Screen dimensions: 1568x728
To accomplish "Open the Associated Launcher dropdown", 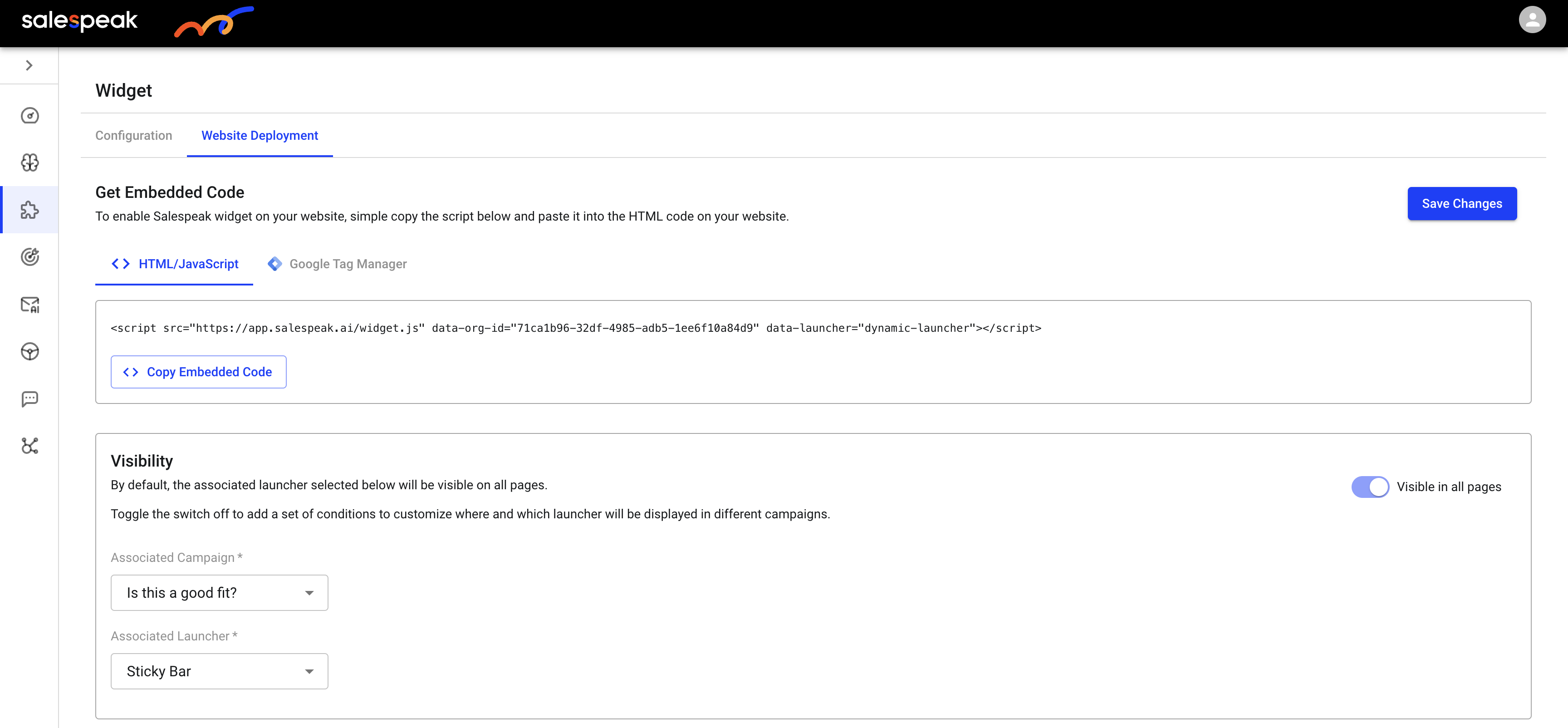I will pyautogui.click(x=219, y=671).
